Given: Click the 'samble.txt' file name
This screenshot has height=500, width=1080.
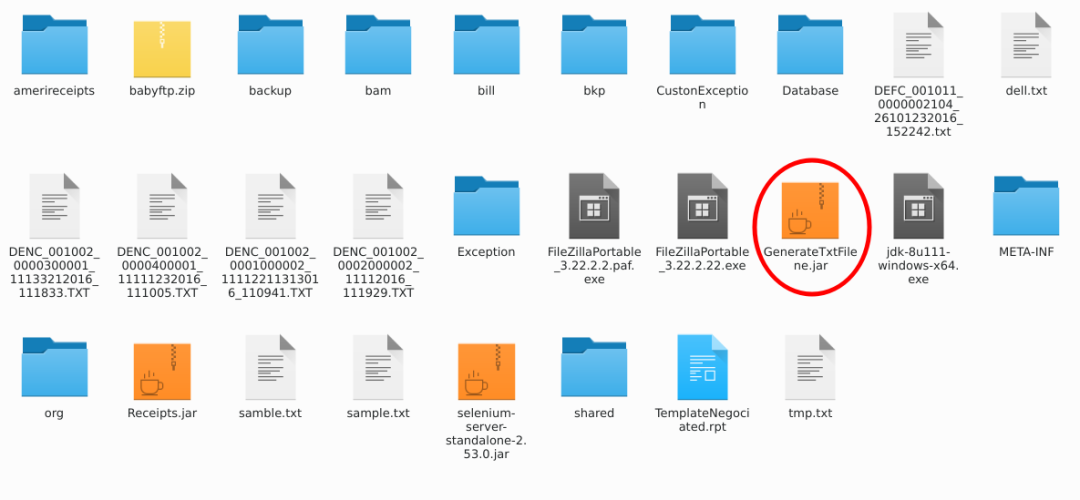Looking at the screenshot, I should click(x=270, y=413).
